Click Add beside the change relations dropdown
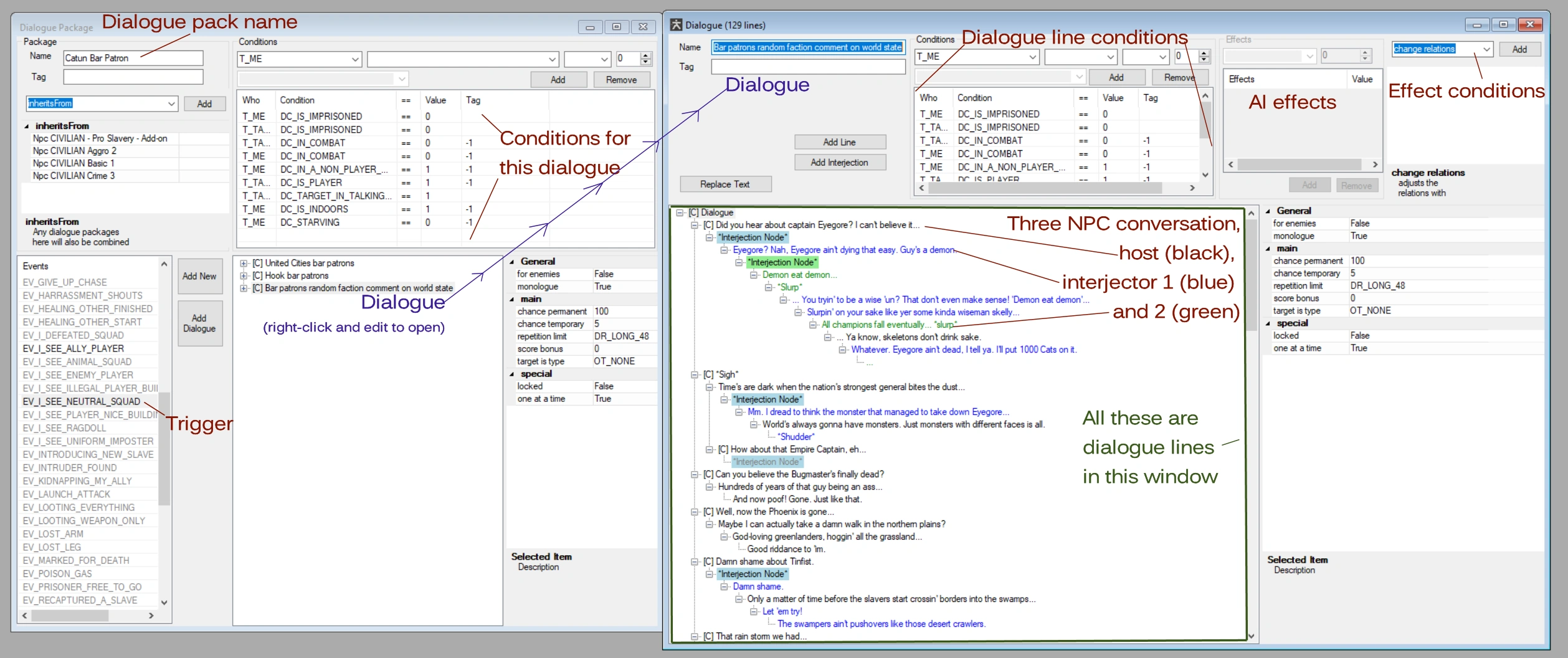This screenshot has height=658, width=1568. tap(1519, 49)
